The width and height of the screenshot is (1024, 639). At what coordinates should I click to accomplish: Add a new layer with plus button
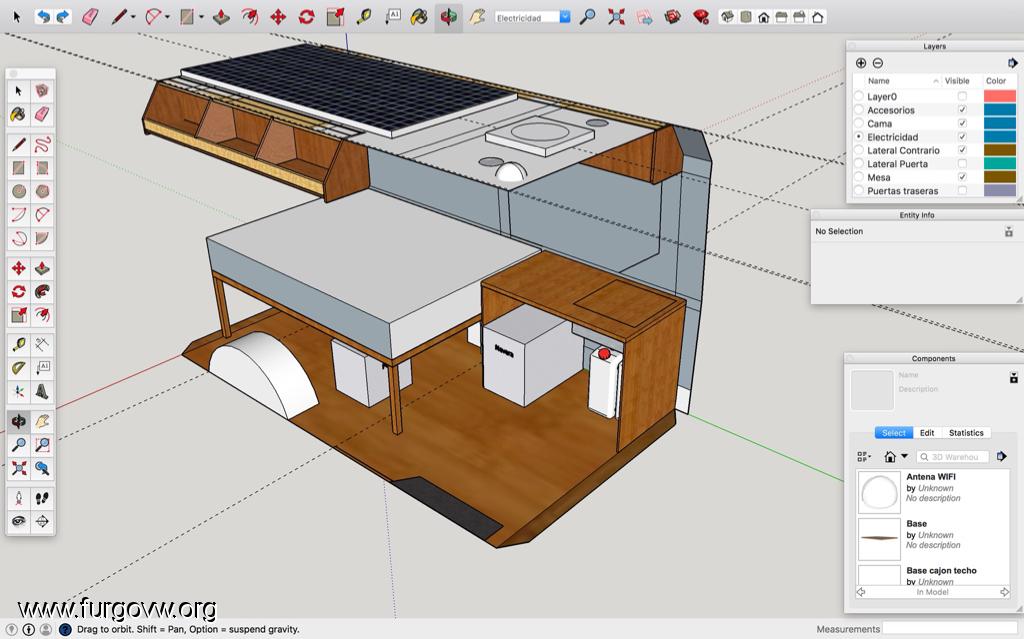coord(861,63)
